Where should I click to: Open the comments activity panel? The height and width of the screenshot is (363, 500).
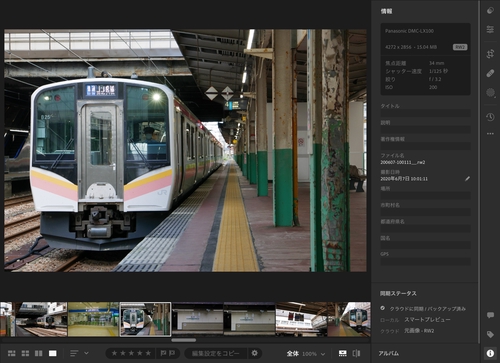(490, 315)
